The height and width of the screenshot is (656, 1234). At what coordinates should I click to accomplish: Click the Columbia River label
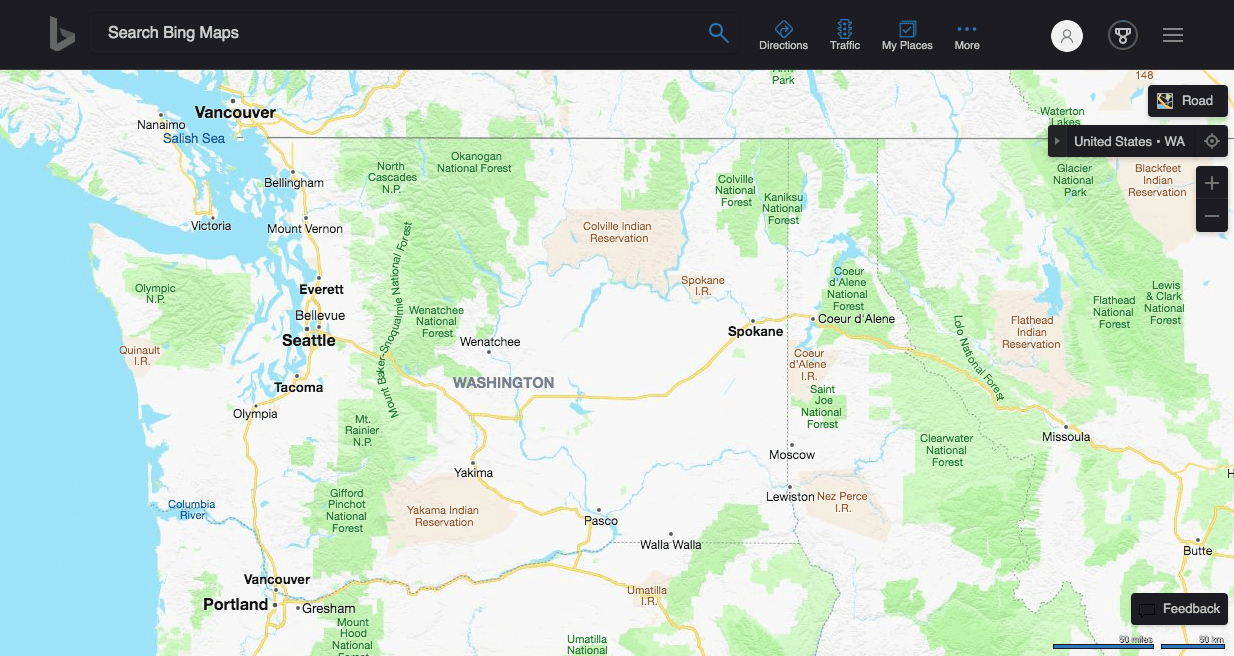point(191,510)
